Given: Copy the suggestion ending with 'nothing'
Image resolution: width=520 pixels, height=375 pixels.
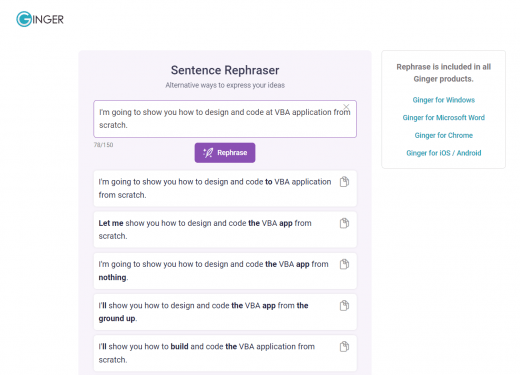Looking at the screenshot, I should point(344,264).
